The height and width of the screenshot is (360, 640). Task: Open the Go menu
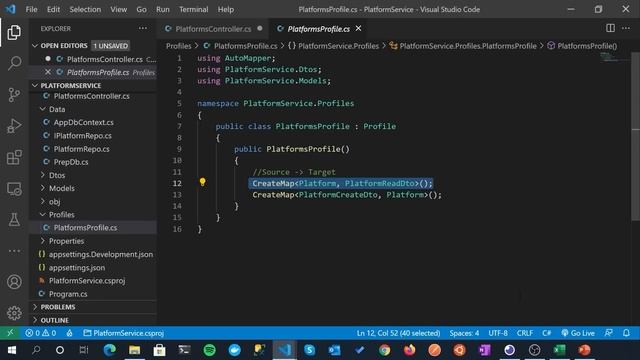(x=141, y=9)
